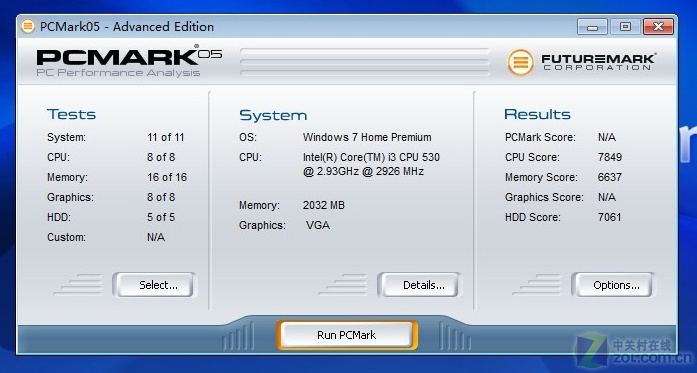
Task: Click the PCMARK05 logo banner
Action: click(x=129, y=61)
